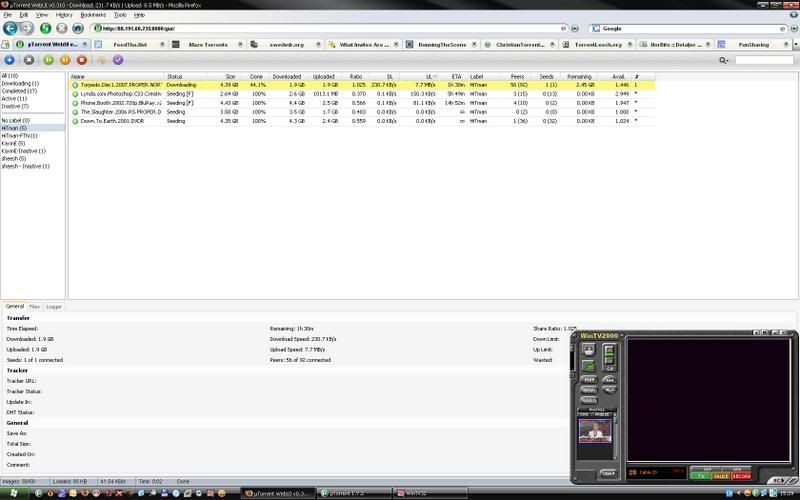This screenshot has width=800, height=500.
Task: Switch to the FunSharing tab
Action: coord(753,45)
